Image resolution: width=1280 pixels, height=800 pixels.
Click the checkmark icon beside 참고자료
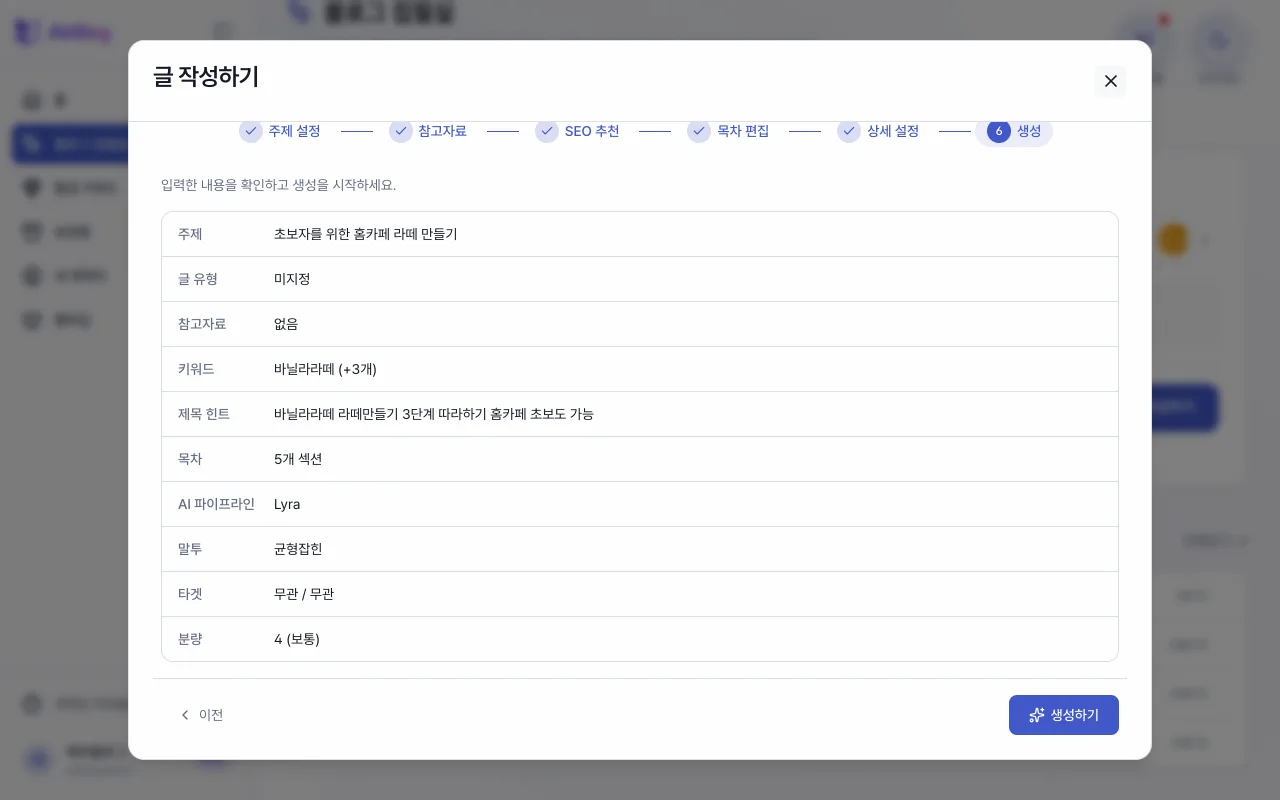tap(401, 131)
